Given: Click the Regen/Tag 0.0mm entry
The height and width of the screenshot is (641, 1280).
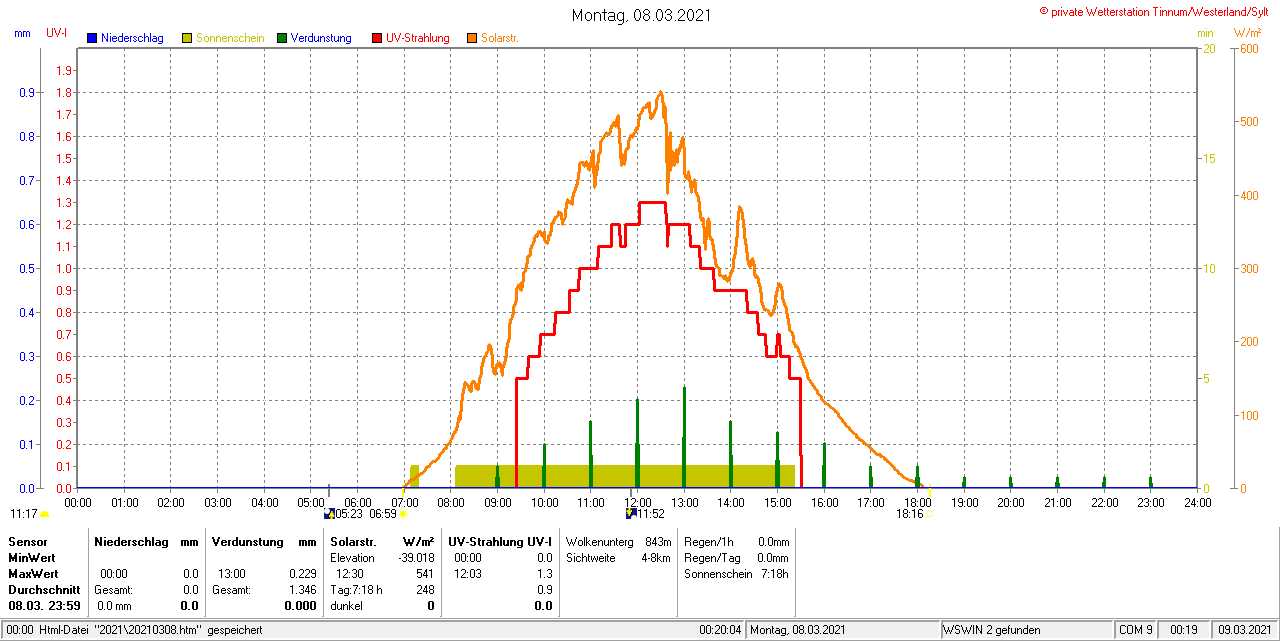Looking at the screenshot, I should point(737,558).
